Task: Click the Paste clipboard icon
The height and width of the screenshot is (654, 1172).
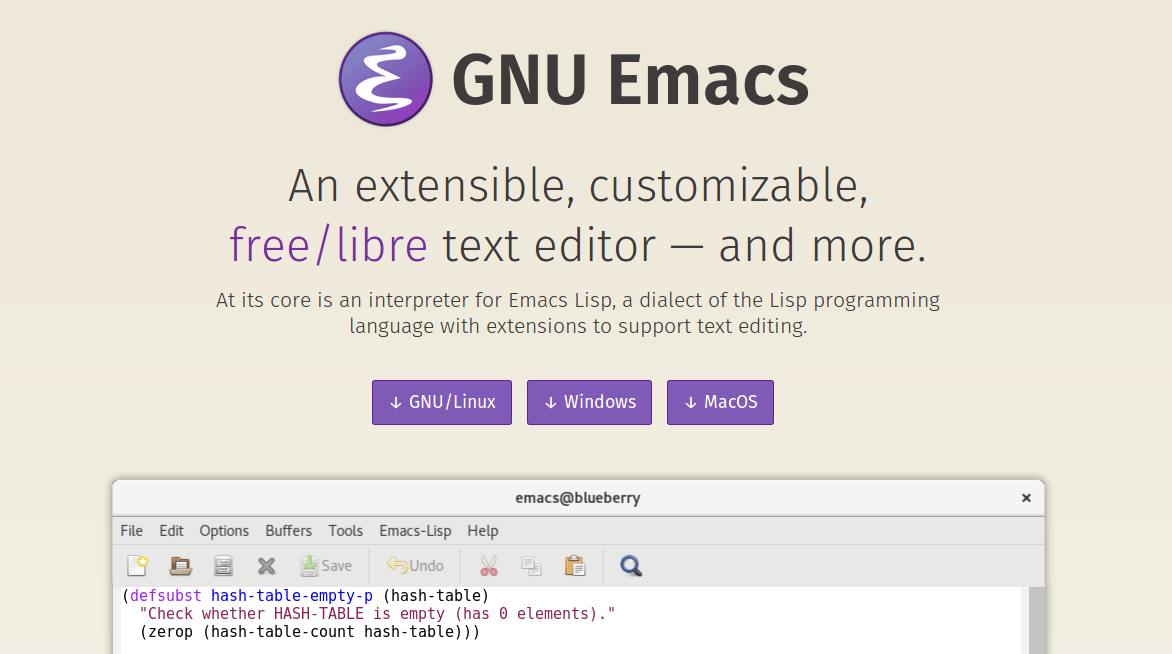Action: [575, 566]
